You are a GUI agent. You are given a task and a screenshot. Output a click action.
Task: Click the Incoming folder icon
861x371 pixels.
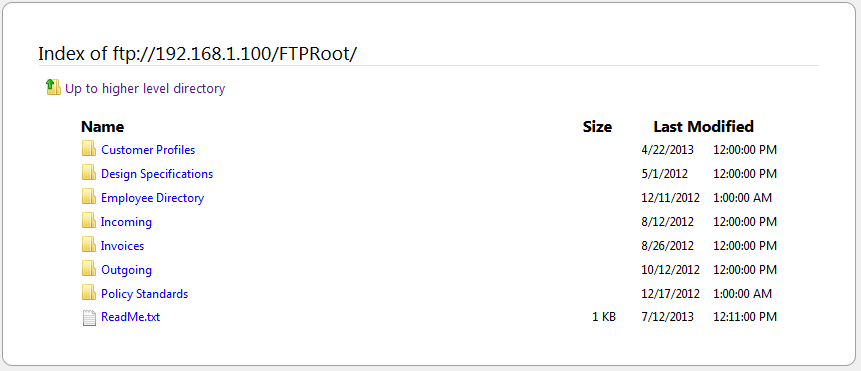[x=89, y=221]
